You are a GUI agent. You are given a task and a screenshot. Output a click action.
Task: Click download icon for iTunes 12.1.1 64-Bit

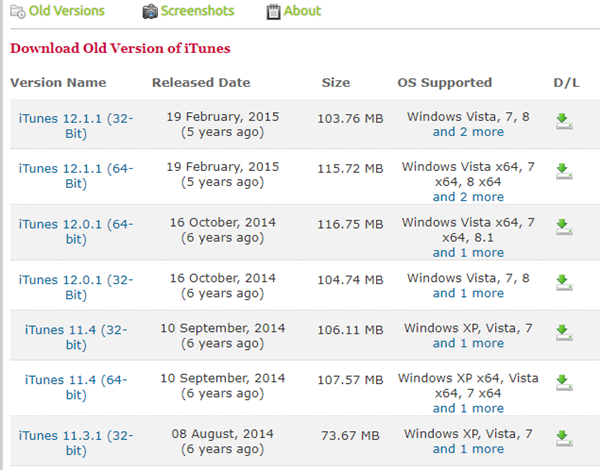pos(564,171)
